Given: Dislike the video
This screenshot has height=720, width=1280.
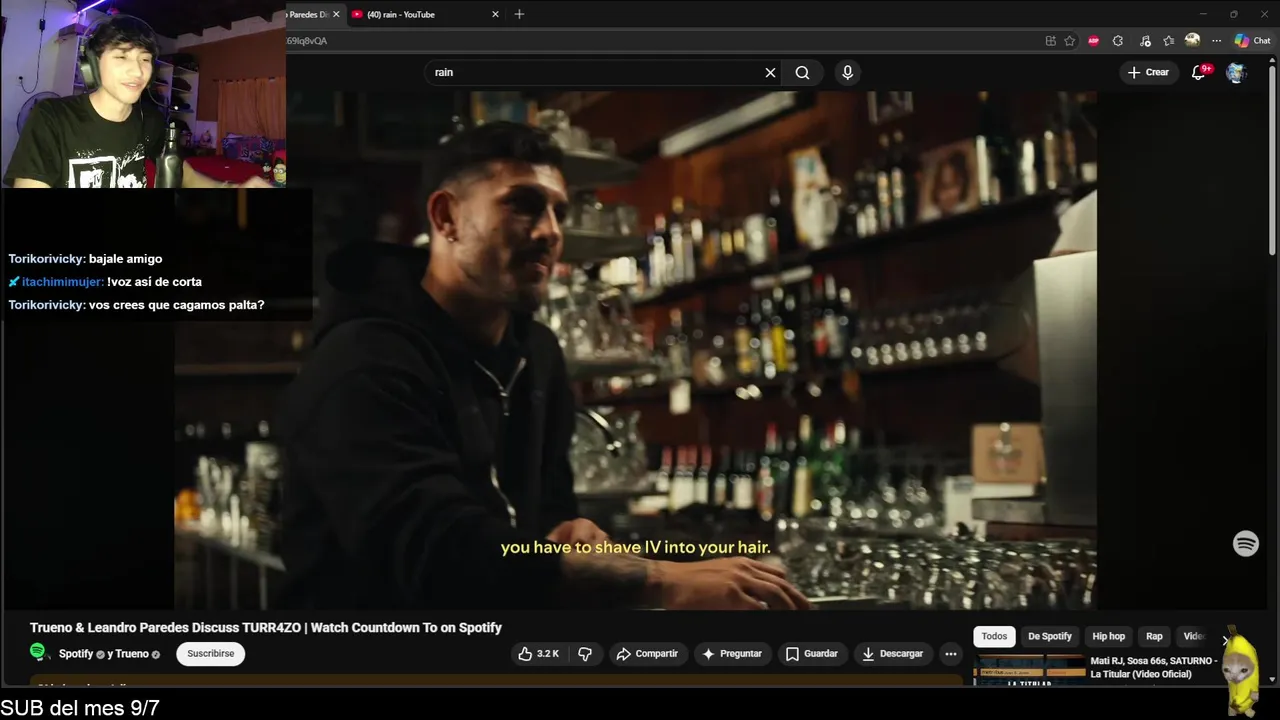Looking at the screenshot, I should pyautogui.click(x=585, y=653).
